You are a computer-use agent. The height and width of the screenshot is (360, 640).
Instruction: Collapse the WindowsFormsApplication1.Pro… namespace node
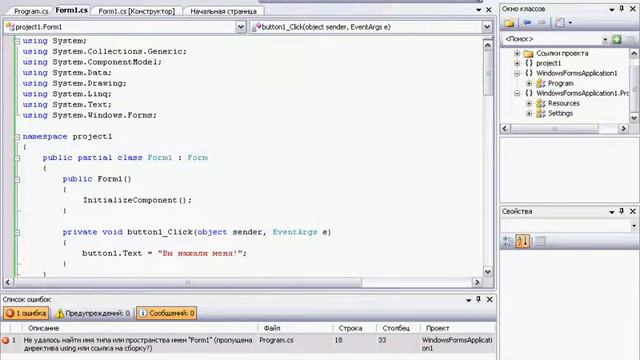pyautogui.click(x=517, y=93)
